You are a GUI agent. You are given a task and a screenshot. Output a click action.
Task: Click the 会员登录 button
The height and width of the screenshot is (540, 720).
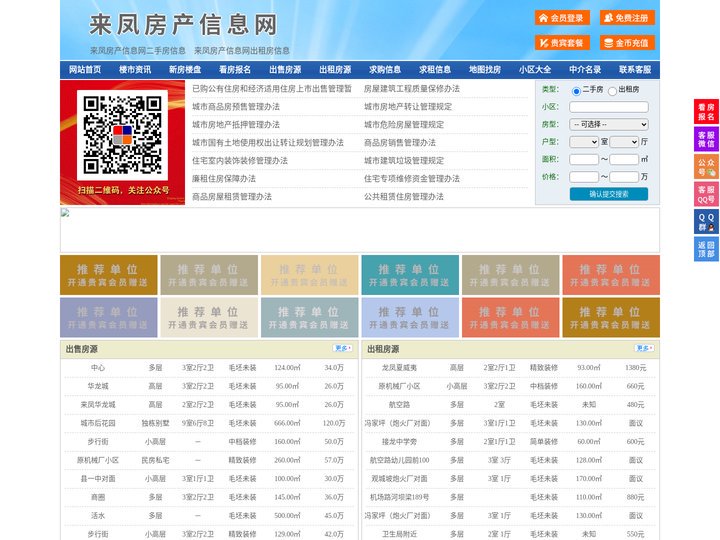[x=562, y=18]
